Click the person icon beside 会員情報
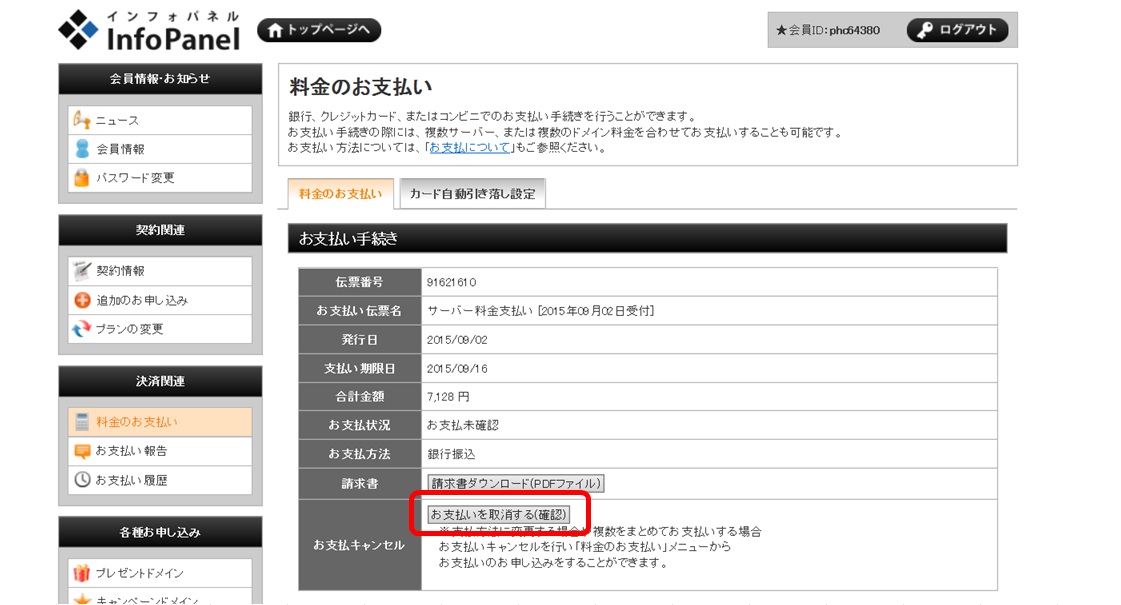This screenshot has width=1121, height=605. [82, 149]
